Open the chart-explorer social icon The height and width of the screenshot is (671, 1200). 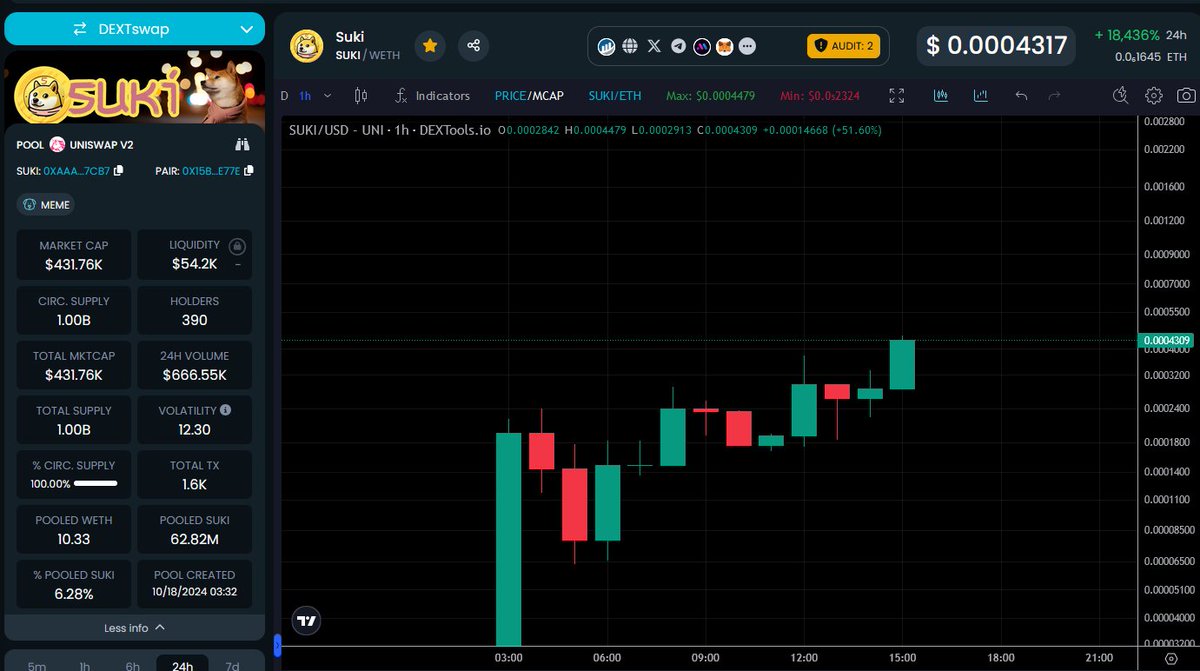tap(606, 46)
